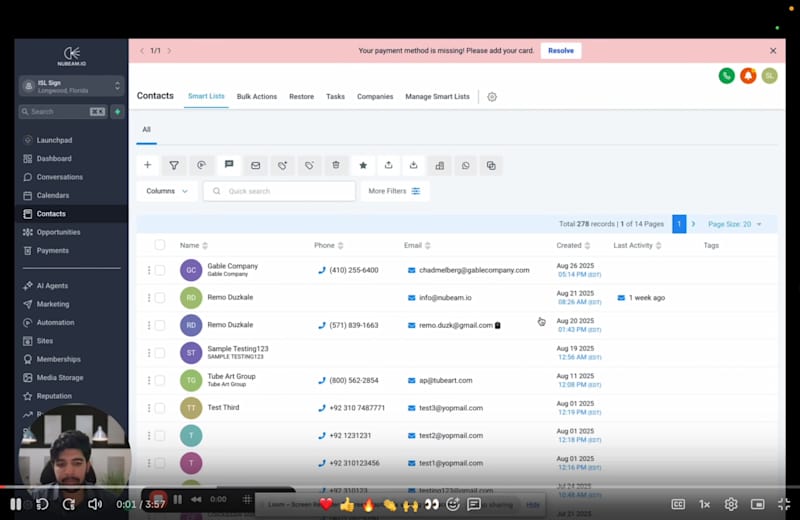This screenshot has height=520, width=800.
Task: Click the remove tag toolbar icon
Action: [309, 165]
